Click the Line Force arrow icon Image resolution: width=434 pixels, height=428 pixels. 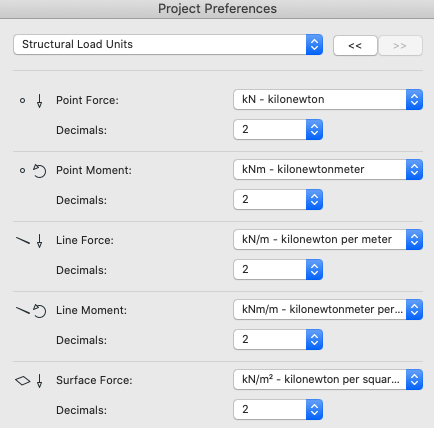coord(39,241)
